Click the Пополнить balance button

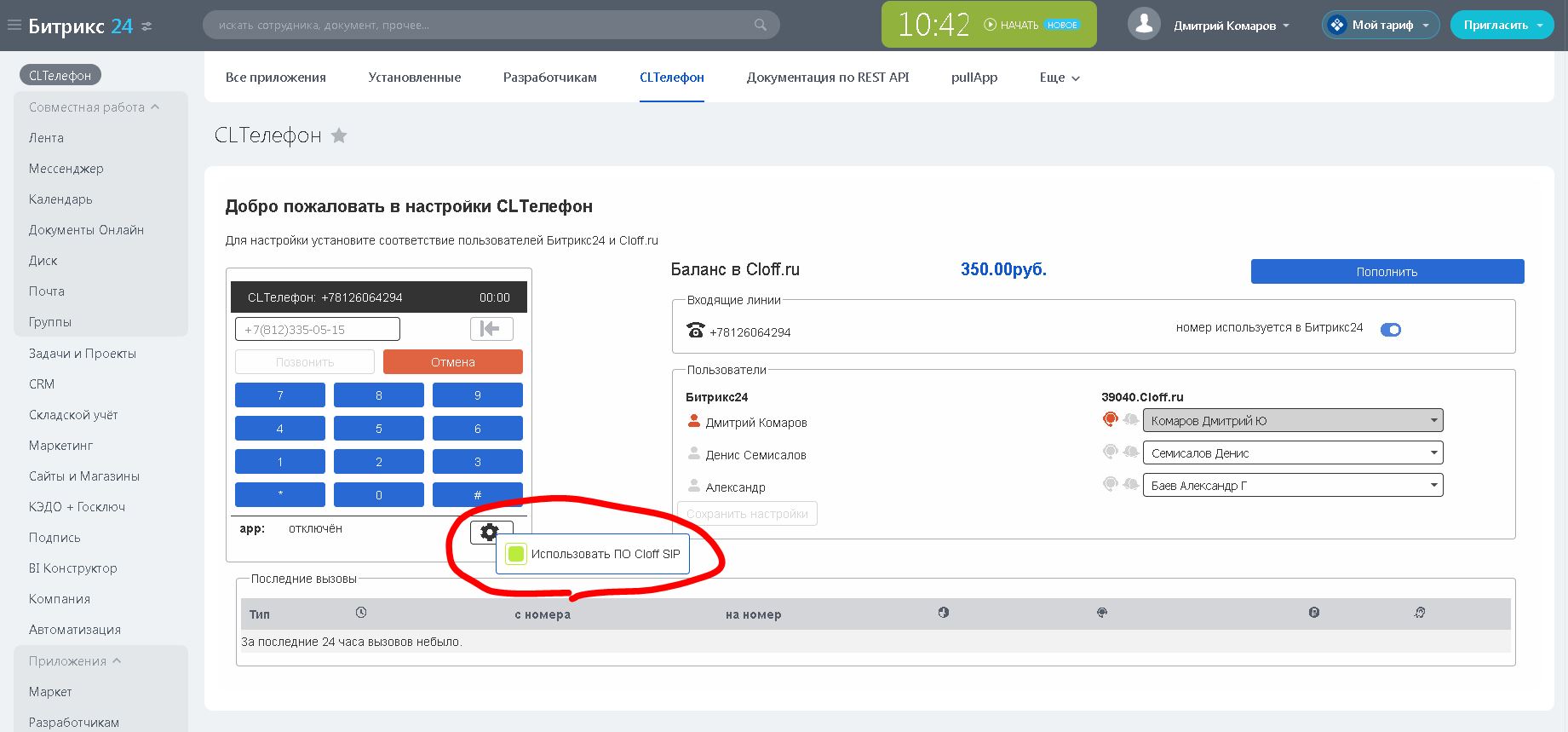pyautogui.click(x=1387, y=272)
